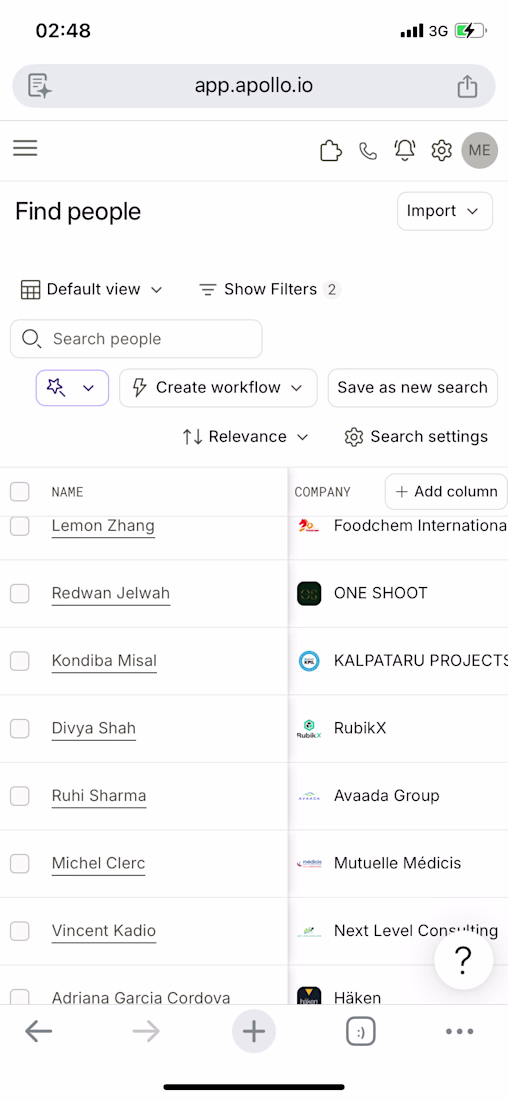
Task: Open the phone dialer icon
Action: [x=368, y=151]
